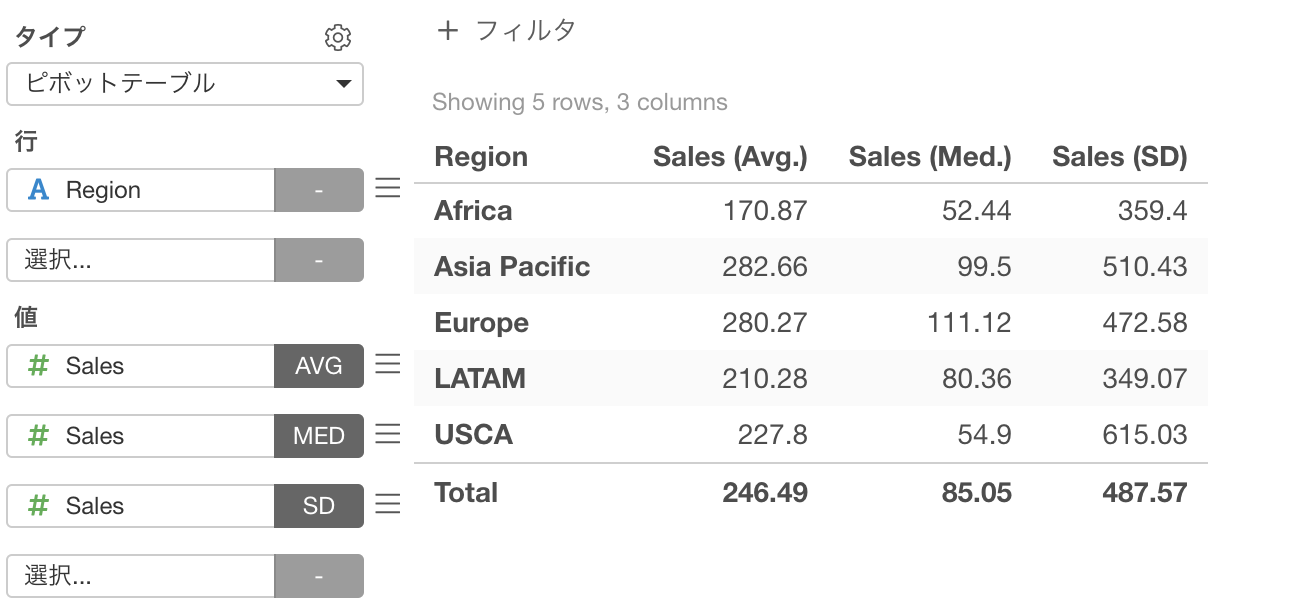Add another value column via bottom 選択...
Screen dimensions: 1292x612
[x=141, y=576]
